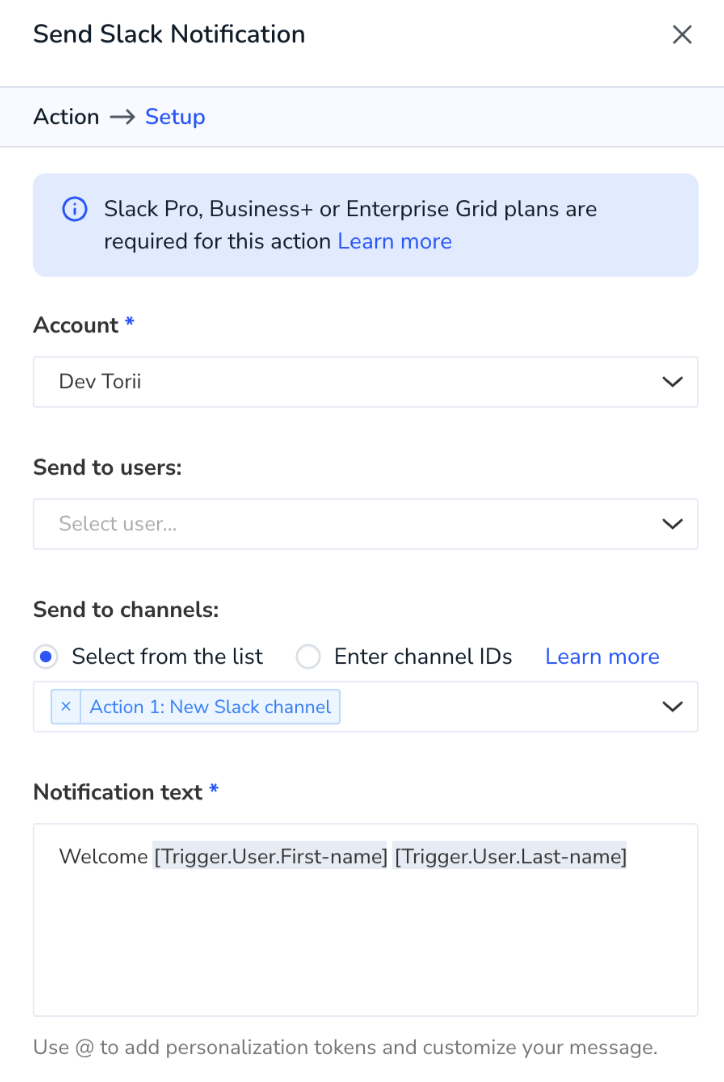
Task: Click the [Trigger.User.First-name] token
Action: pyautogui.click(x=271, y=856)
